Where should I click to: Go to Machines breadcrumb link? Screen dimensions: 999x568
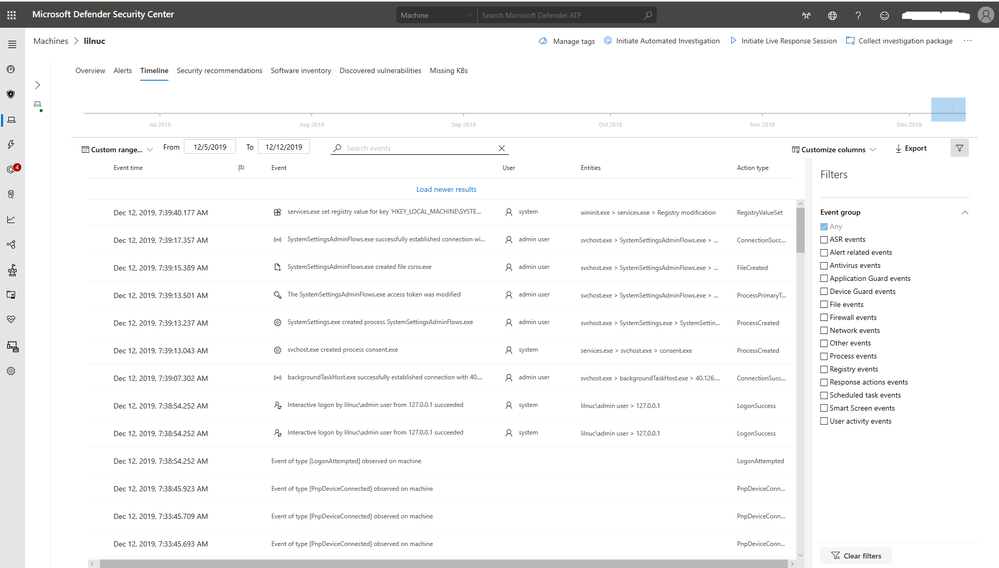point(50,41)
